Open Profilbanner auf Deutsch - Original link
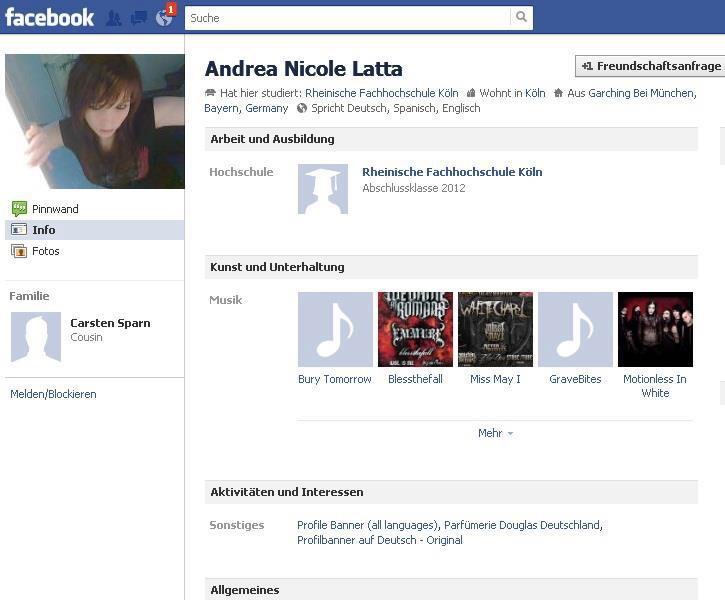 pyautogui.click(x=380, y=540)
